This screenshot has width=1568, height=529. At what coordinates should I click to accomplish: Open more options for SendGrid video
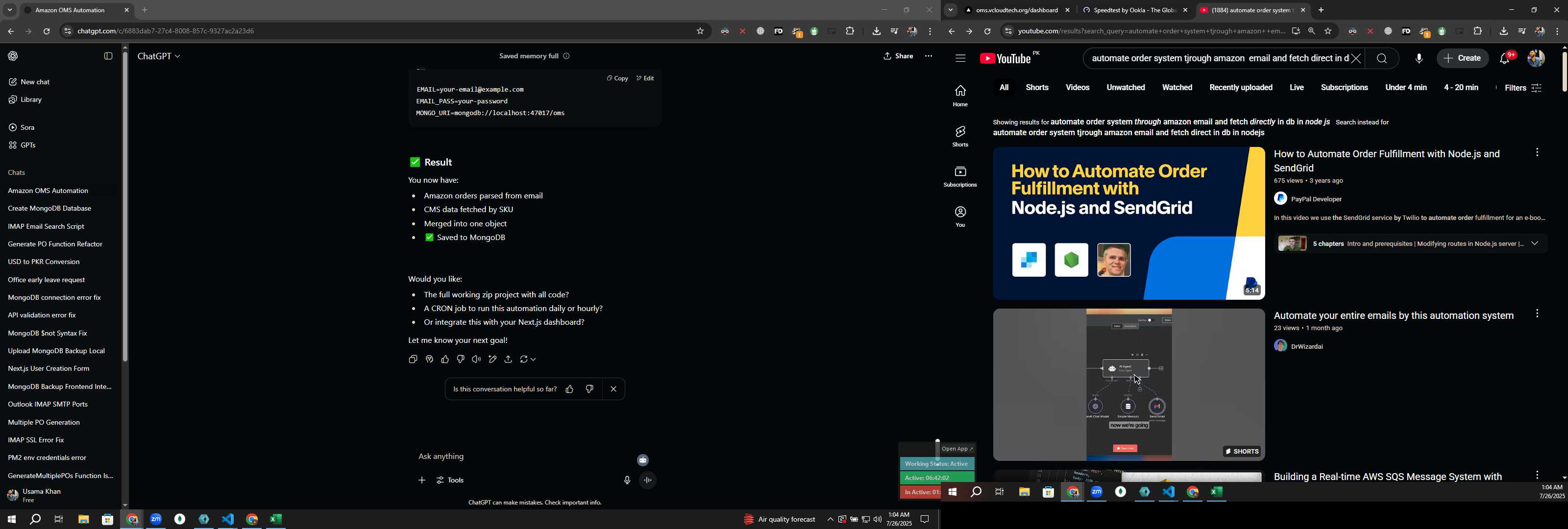[x=1537, y=153]
